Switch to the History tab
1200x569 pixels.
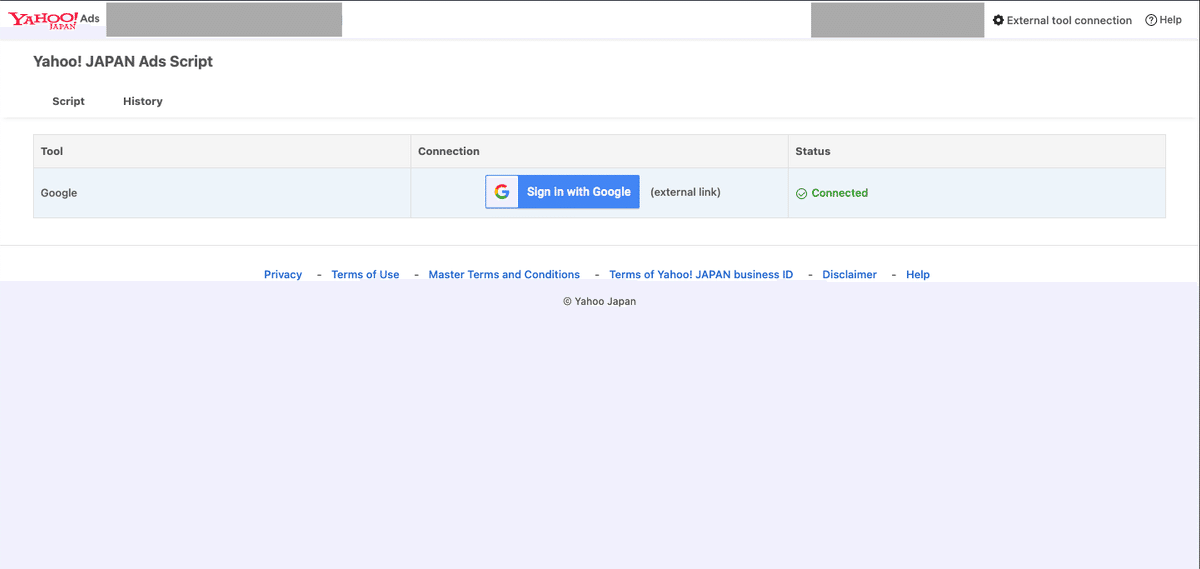click(x=143, y=101)
